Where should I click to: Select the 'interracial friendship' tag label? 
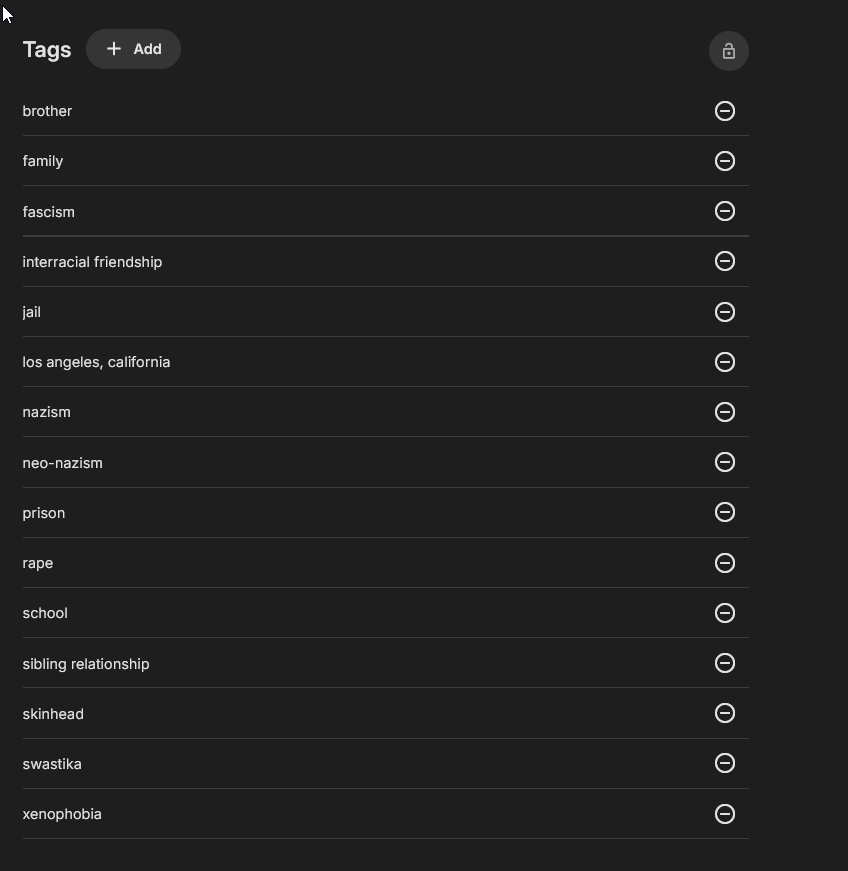click(x=92, y=262)
